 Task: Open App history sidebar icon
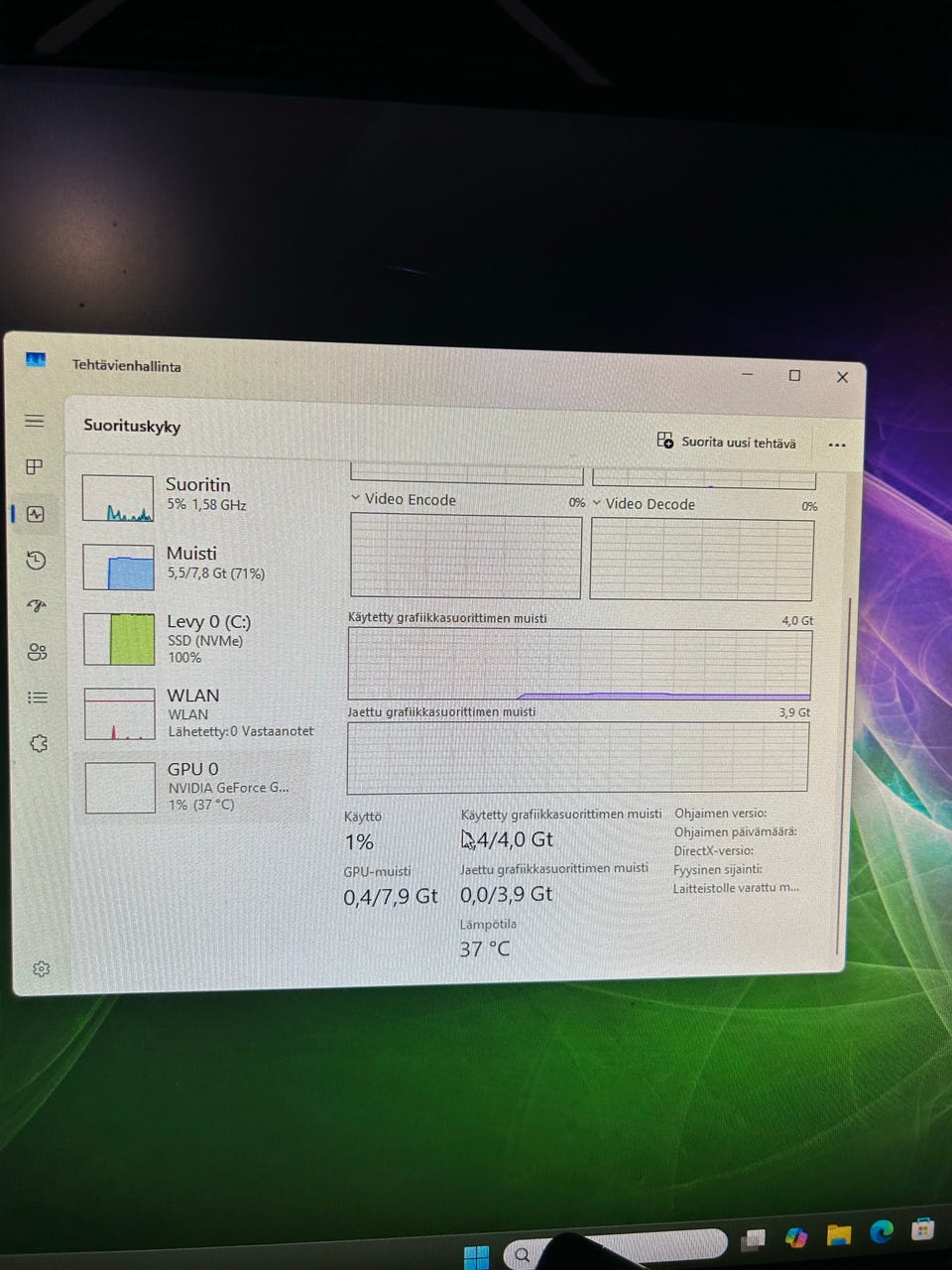coord(36,560)
